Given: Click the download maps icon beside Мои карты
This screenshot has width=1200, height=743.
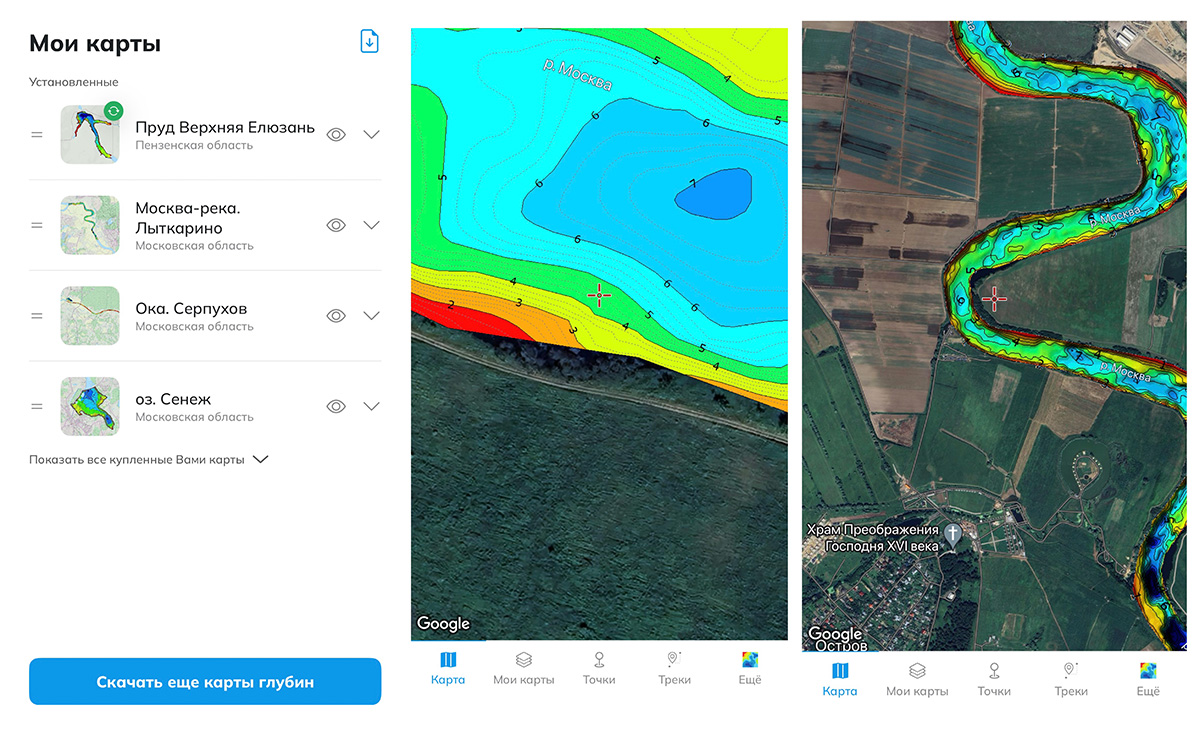Looking at the screenshot, I should pos(369,42).
